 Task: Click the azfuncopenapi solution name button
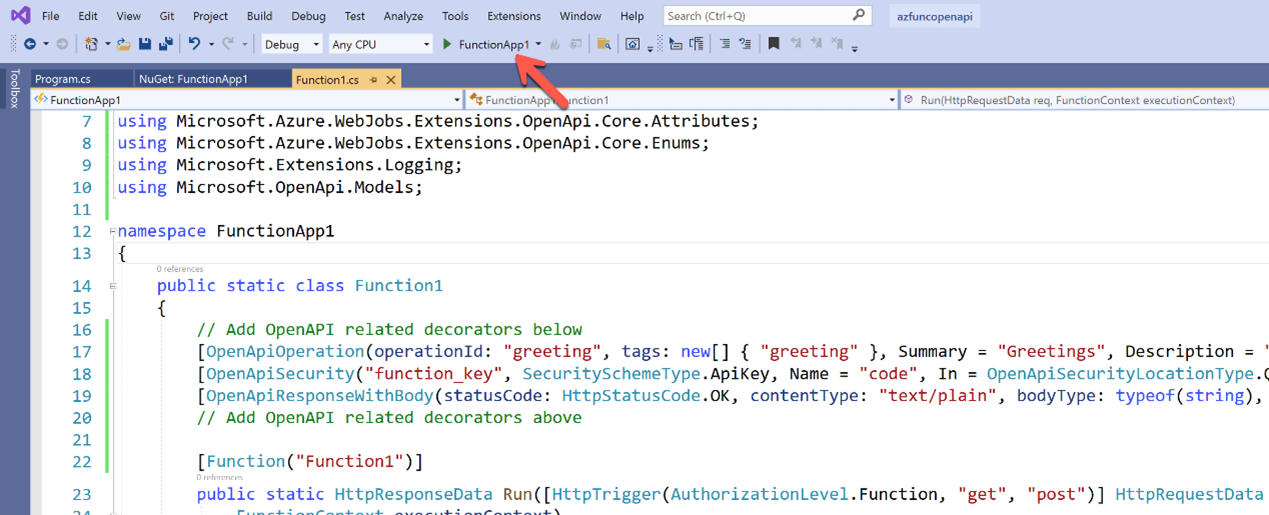tap(935, 16)
